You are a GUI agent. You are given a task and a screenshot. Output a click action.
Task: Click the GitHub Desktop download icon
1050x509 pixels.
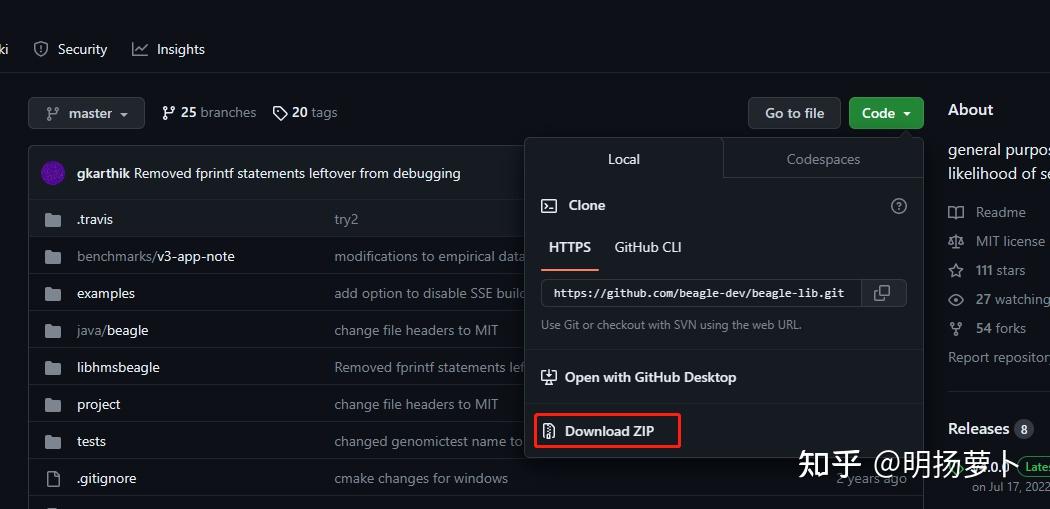click(x=548, y=377)
